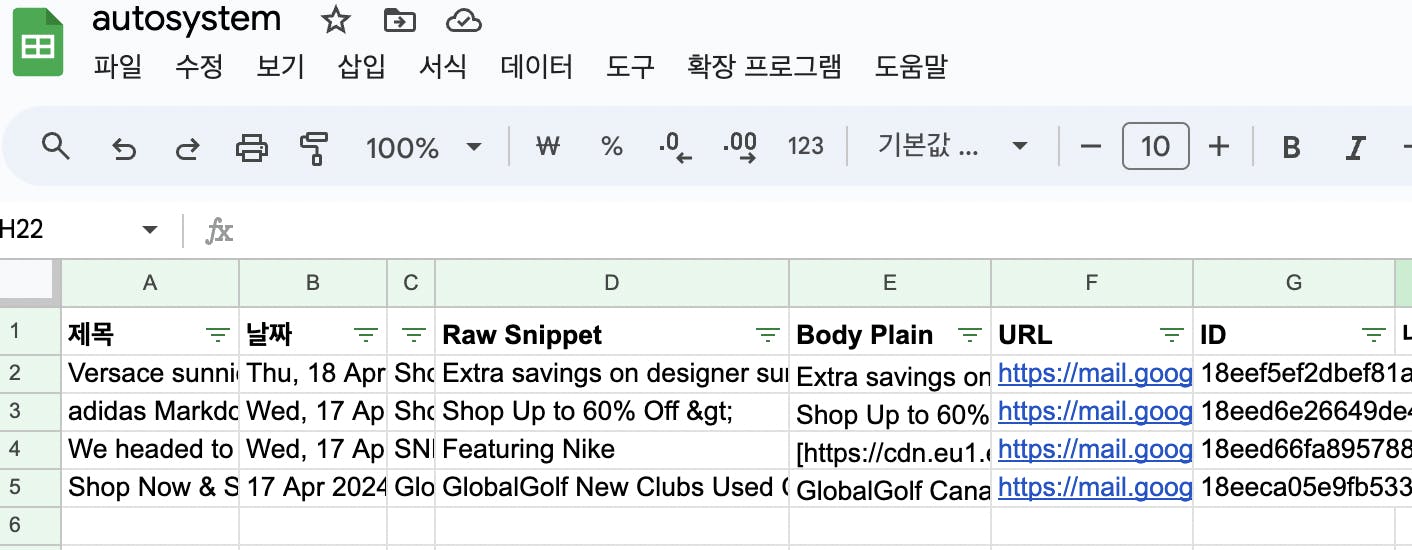The height and width of the screenshot is (550, 1412).
Task: Open the 수정 menu
Action: 199,67
